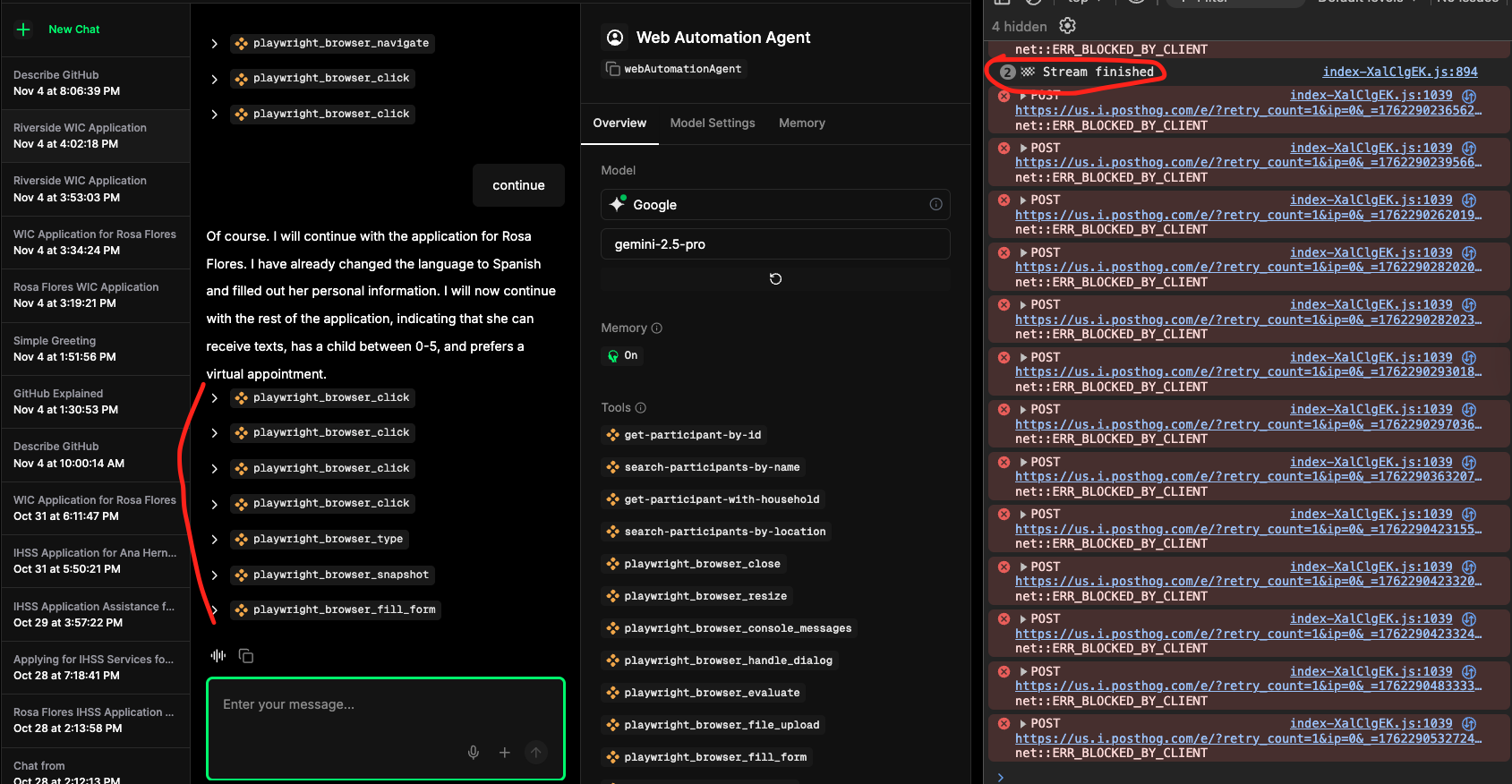Click the 4 hidden console label
1512x784 pixels.
[x=1019, y=27]
